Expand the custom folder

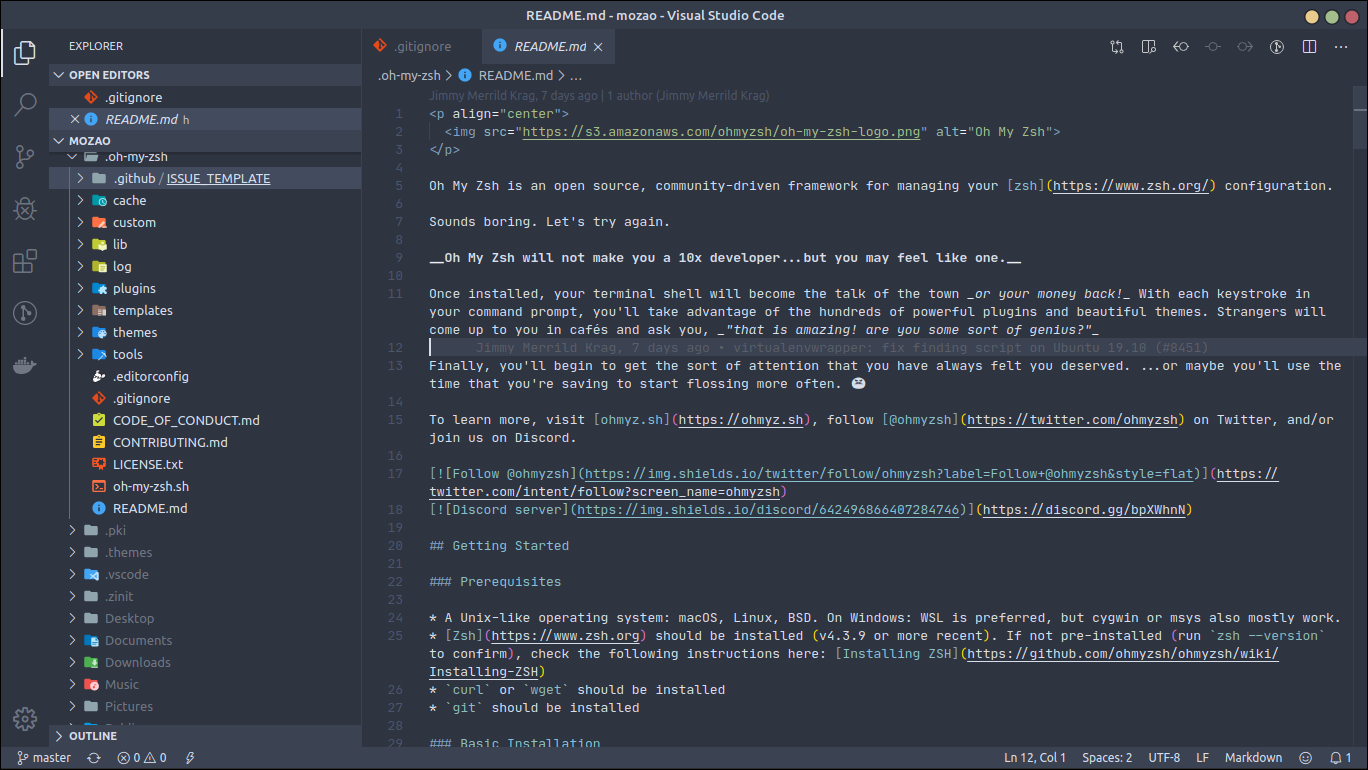(x=205, y=222)
